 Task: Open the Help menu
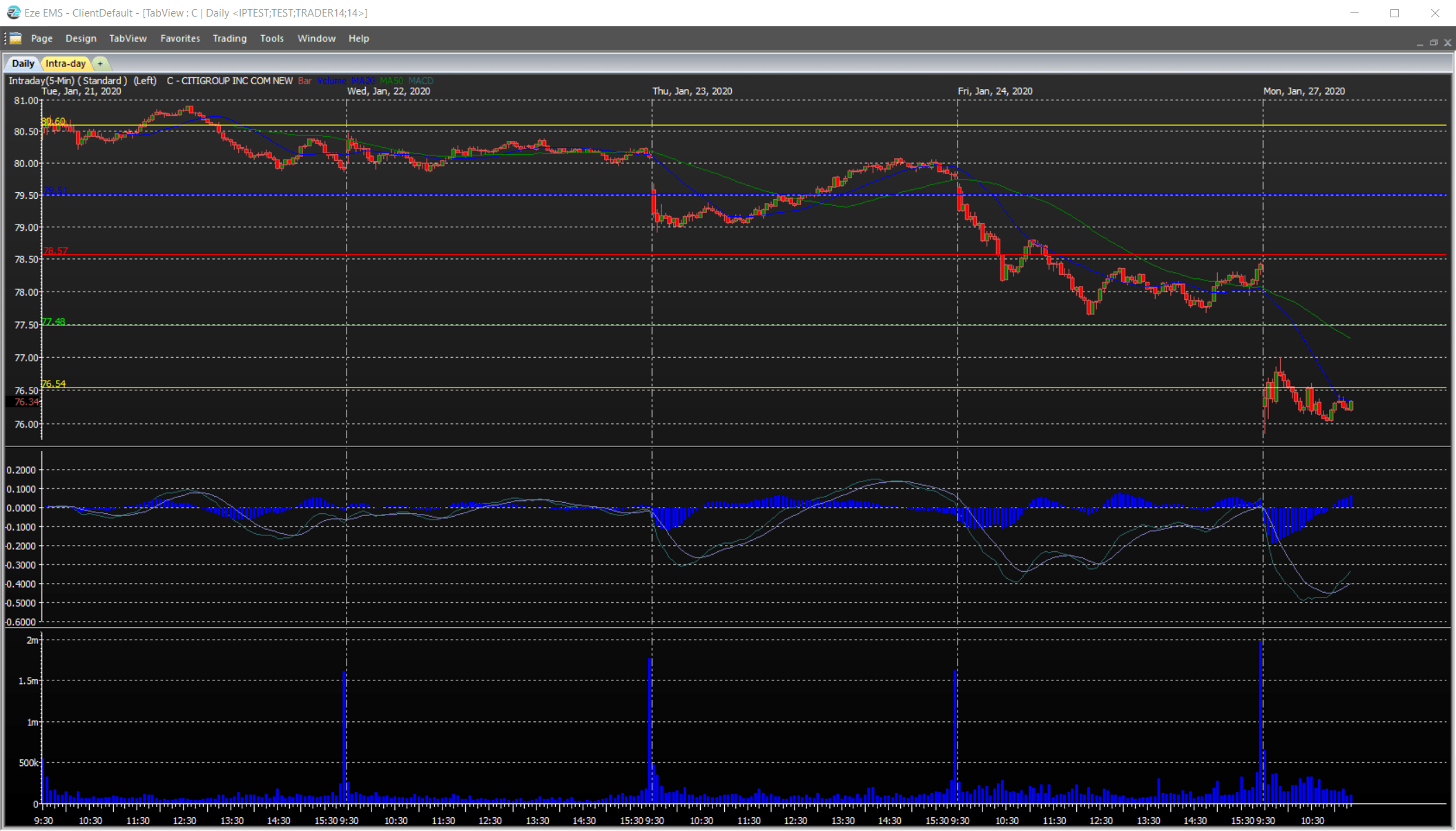pyautogui.click(x=358, y=39)
